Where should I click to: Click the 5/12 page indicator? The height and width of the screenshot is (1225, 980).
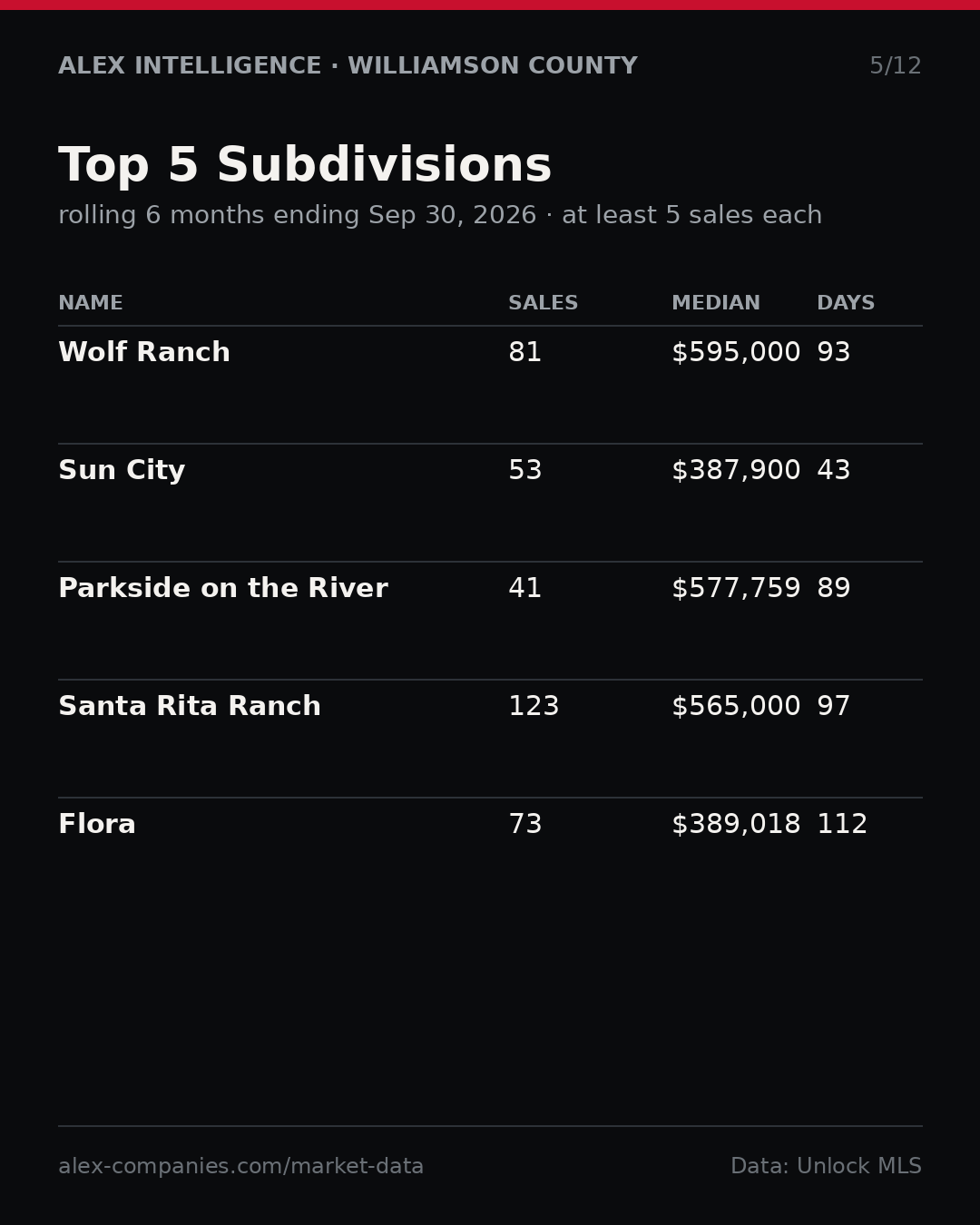[x=896, y=66]
